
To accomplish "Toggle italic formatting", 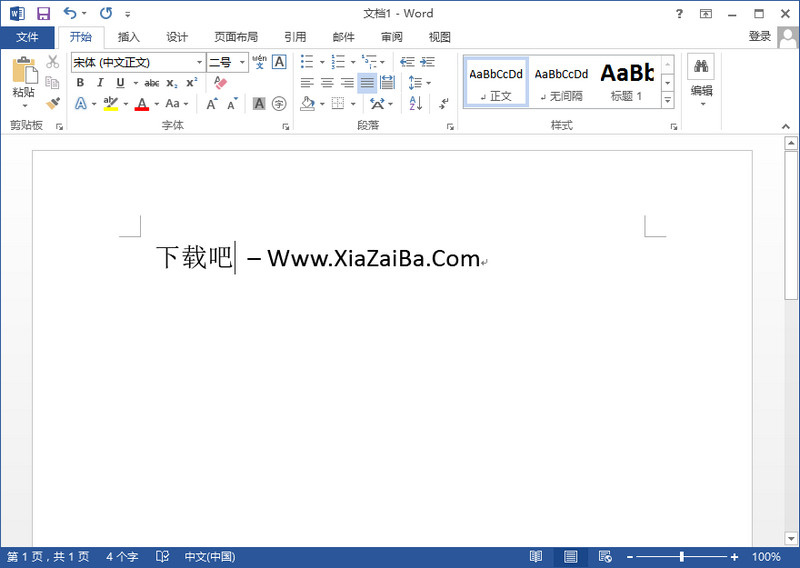I will [x=100, y=83].
